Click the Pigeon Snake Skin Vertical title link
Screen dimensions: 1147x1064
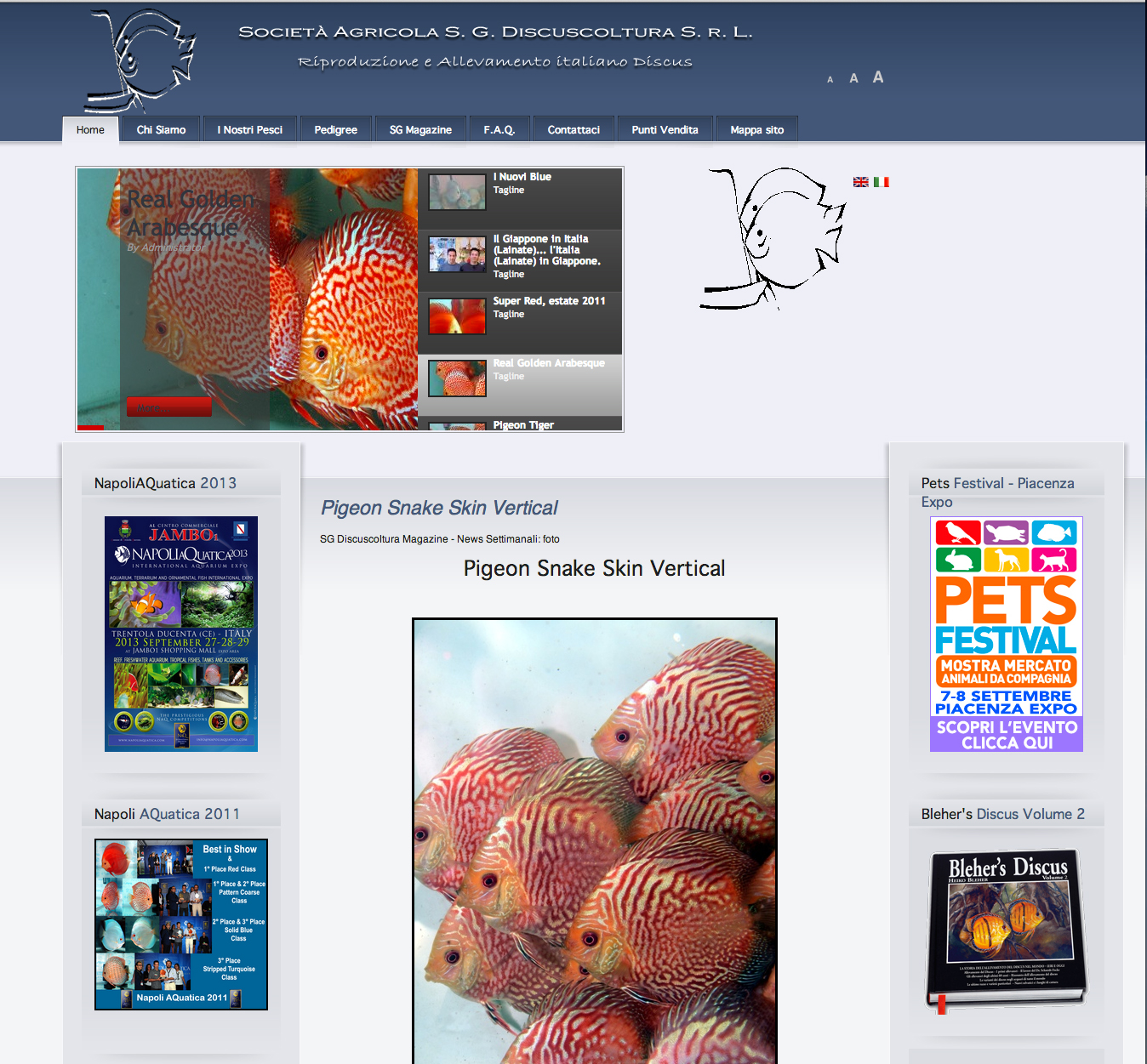[x=439, y=508]
